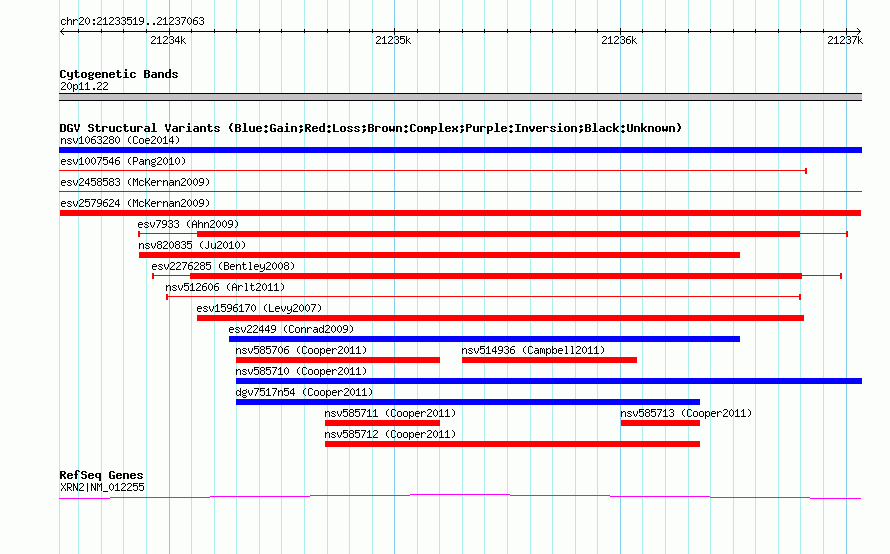The height and width of the screenshot is (554, 890).
Task: Click the nsv585710 (Cooper2011) label
Action: click(301, 371)
